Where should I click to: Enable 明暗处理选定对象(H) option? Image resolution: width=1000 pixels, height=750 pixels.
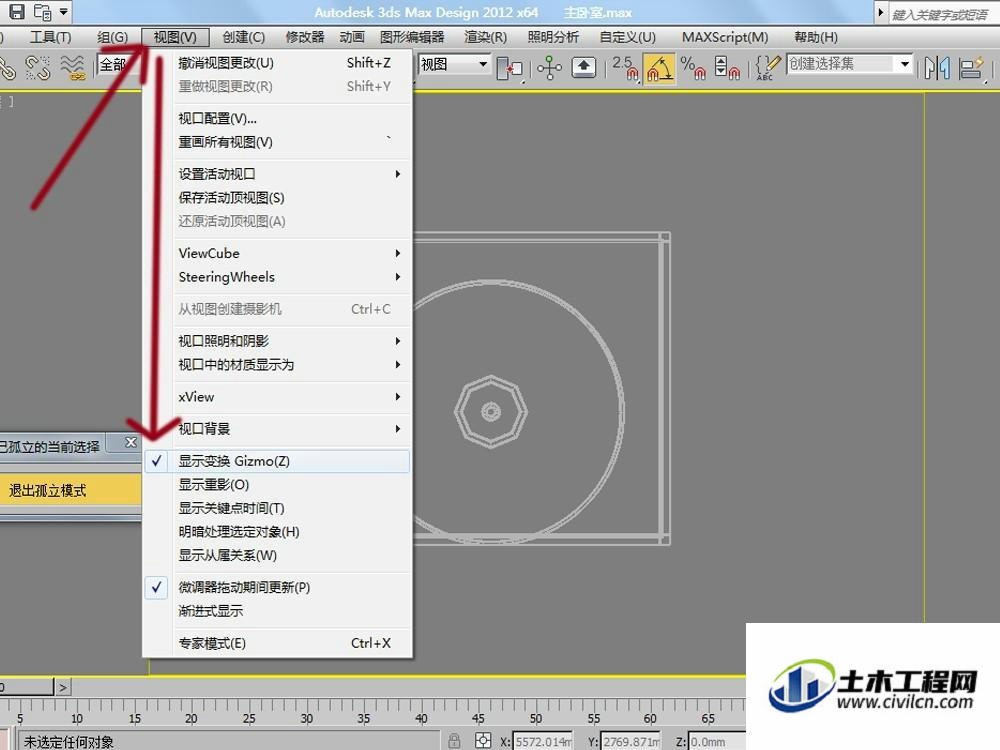[x=277, y=532]
